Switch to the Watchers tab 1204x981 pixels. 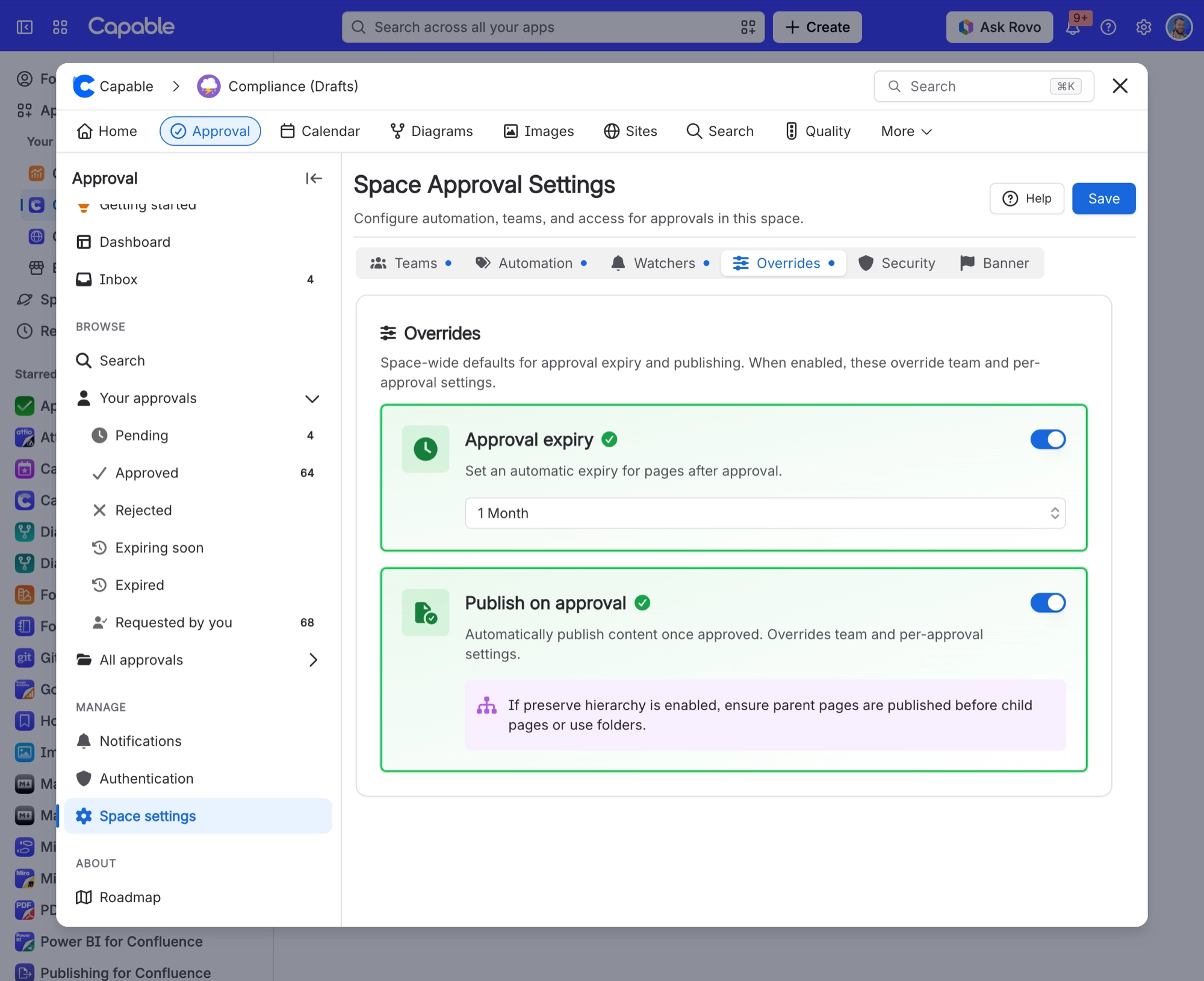click(660, 263)
